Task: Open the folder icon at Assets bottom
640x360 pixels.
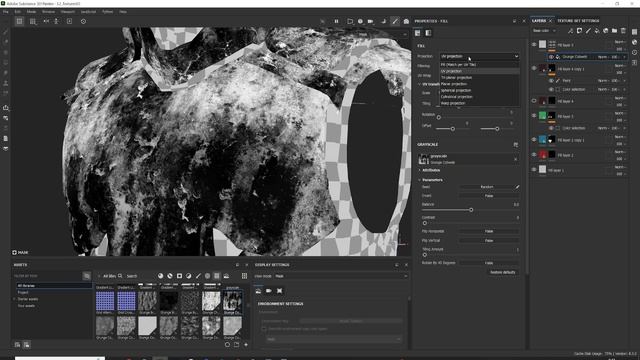Action: pos(237,344)
